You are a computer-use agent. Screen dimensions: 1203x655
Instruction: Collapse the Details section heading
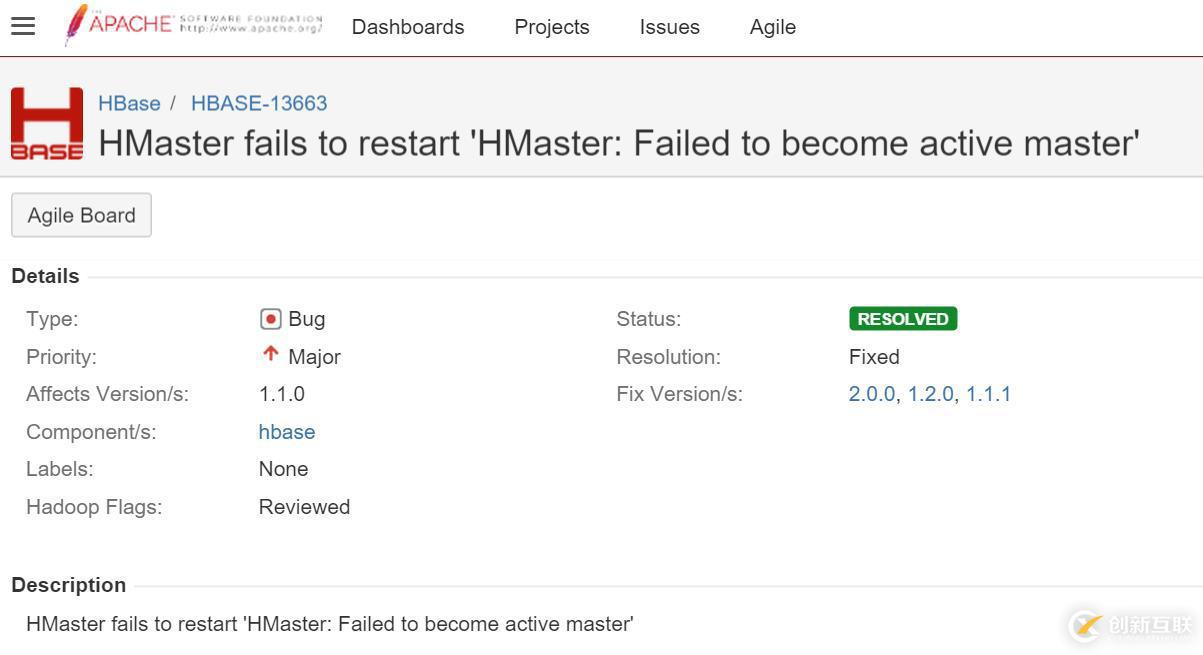click(x=45, y=276)
